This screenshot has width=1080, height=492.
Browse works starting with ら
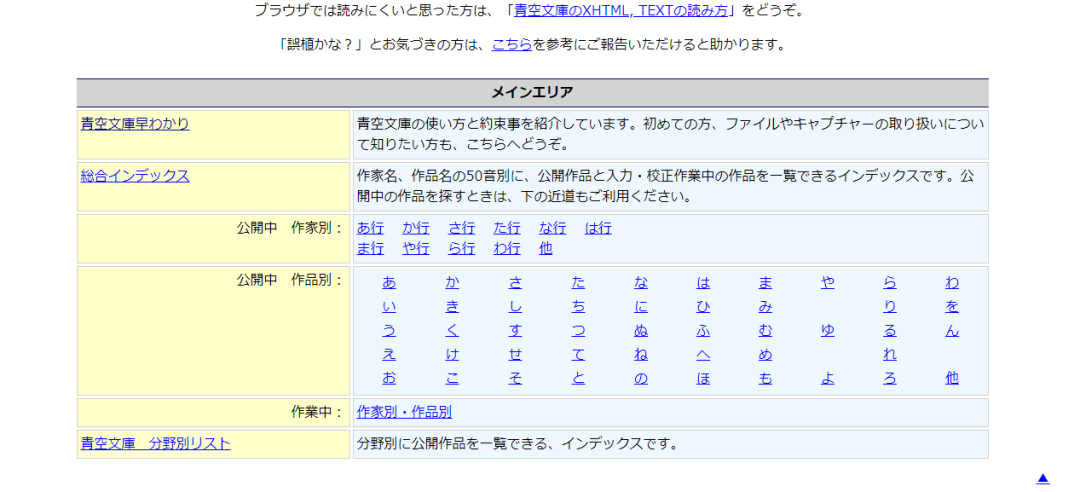click(890, 282)
